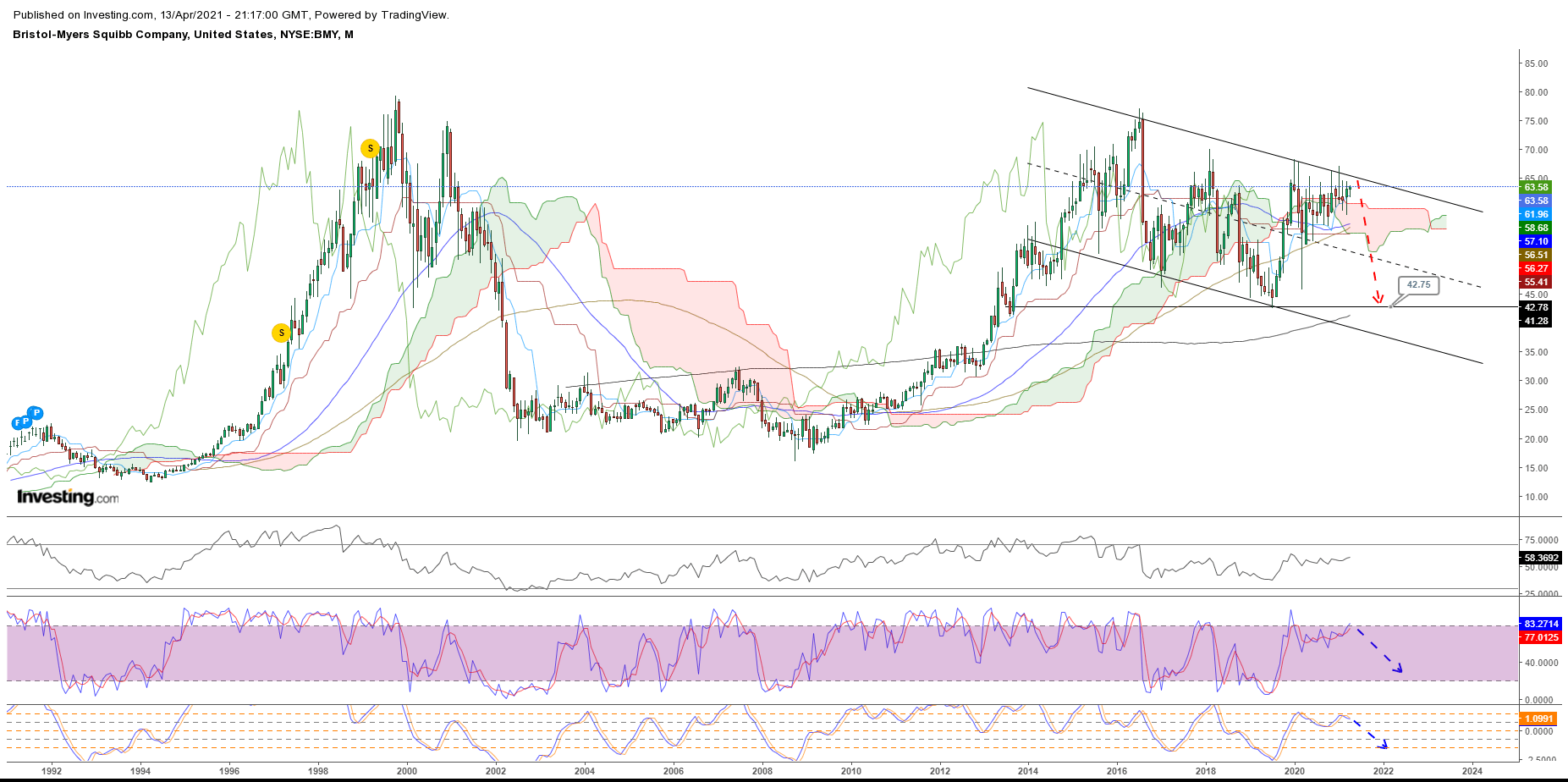Click the 1994 year on time axis

pyautogui.click(x=140, y=771)
